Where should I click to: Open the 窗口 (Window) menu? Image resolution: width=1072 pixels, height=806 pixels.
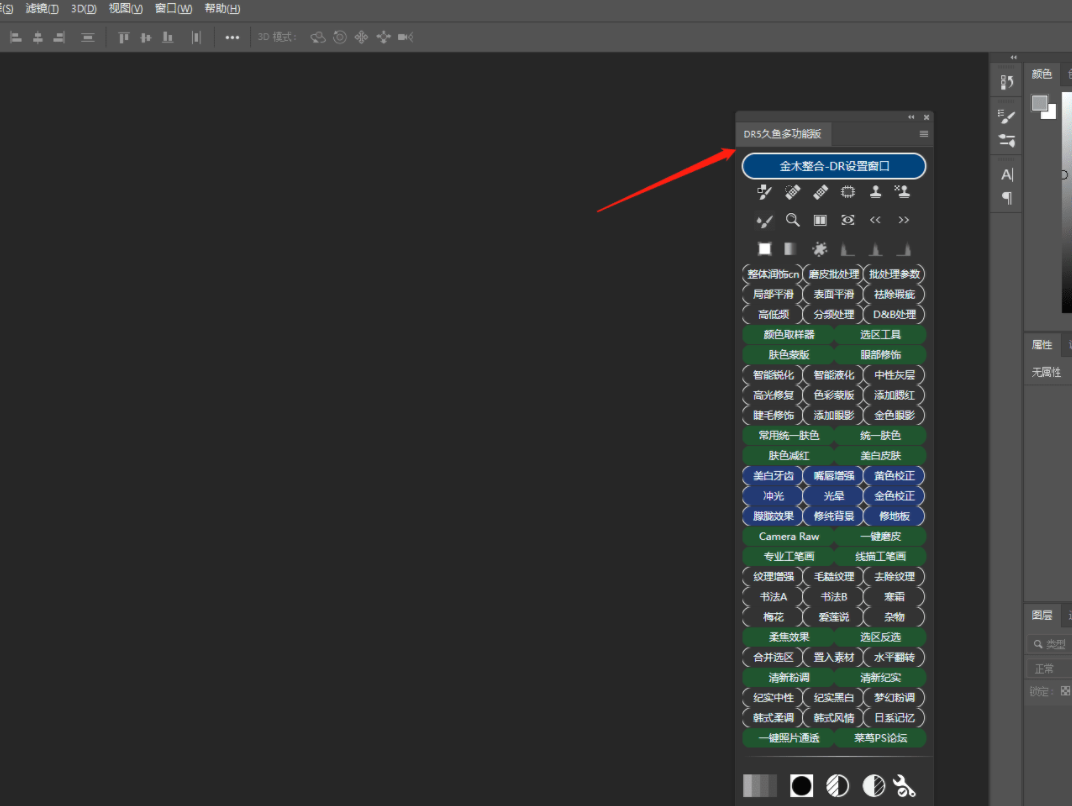pyautogui.click(x=173, y=8)
